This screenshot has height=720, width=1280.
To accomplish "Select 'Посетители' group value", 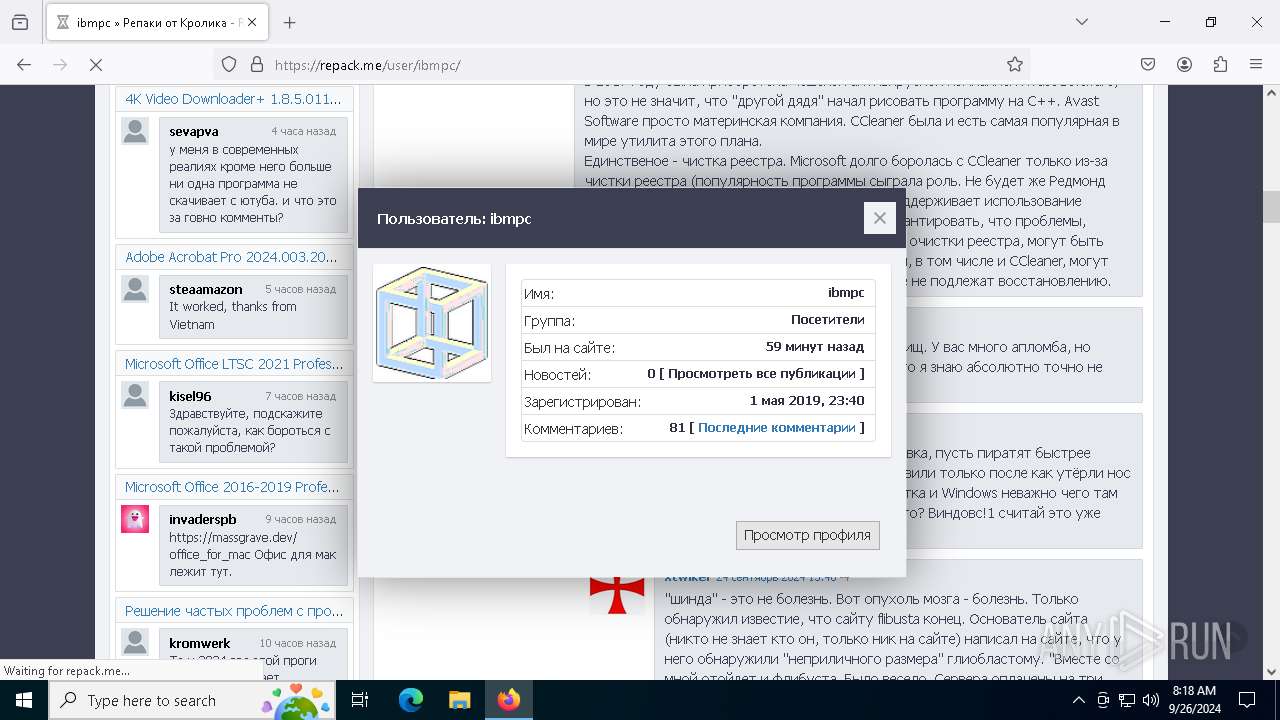I will pos(828,320).
